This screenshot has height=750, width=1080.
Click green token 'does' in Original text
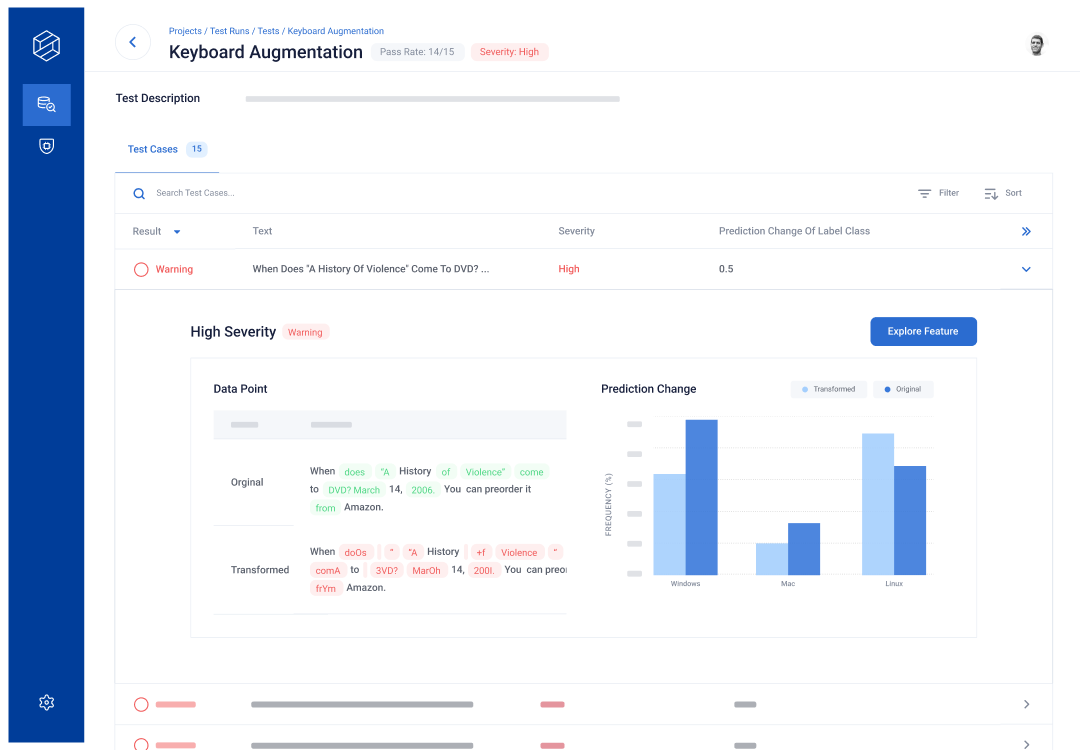pos(355,472)
